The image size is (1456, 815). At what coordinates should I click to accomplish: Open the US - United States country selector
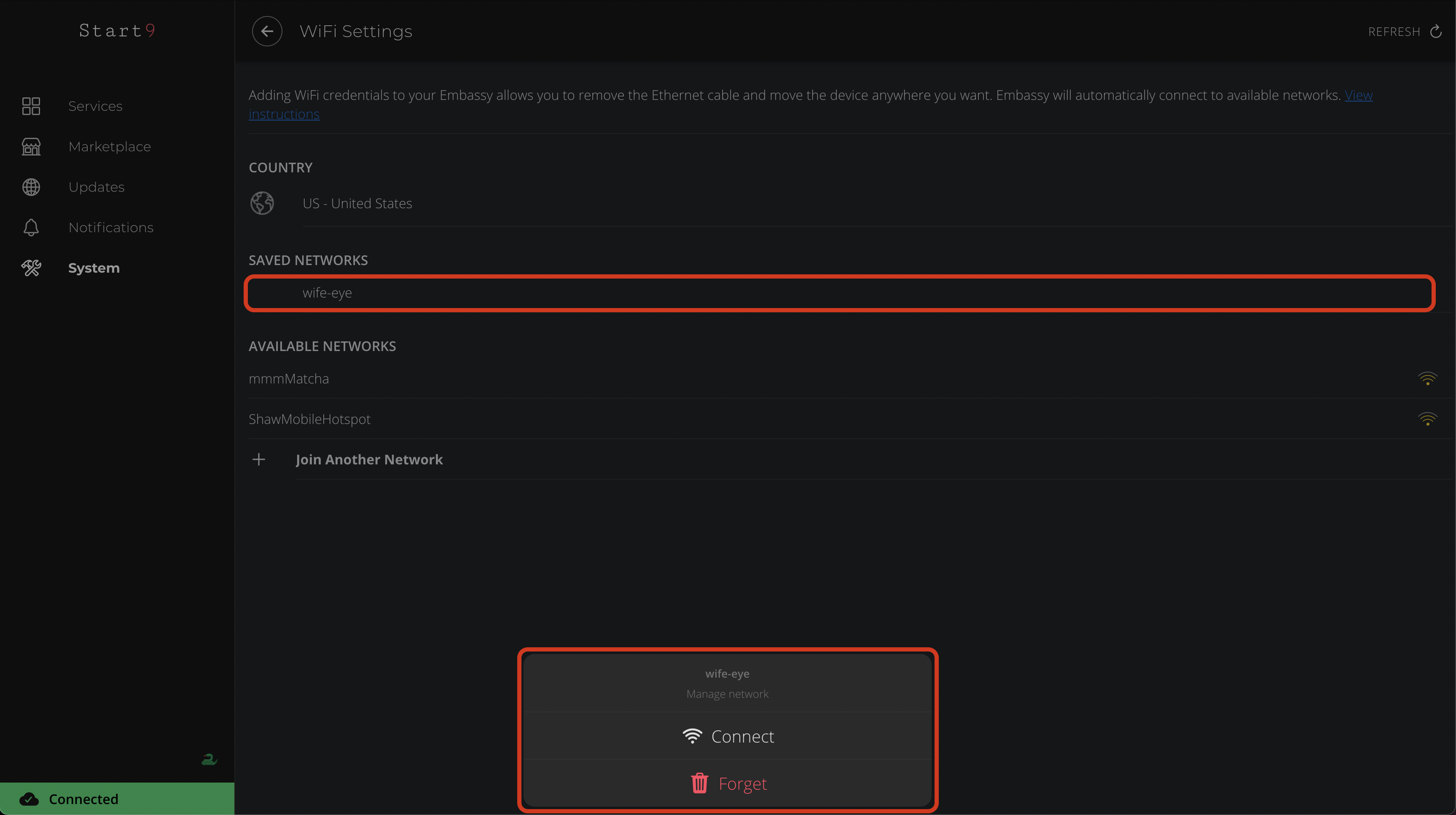[357, 204]
